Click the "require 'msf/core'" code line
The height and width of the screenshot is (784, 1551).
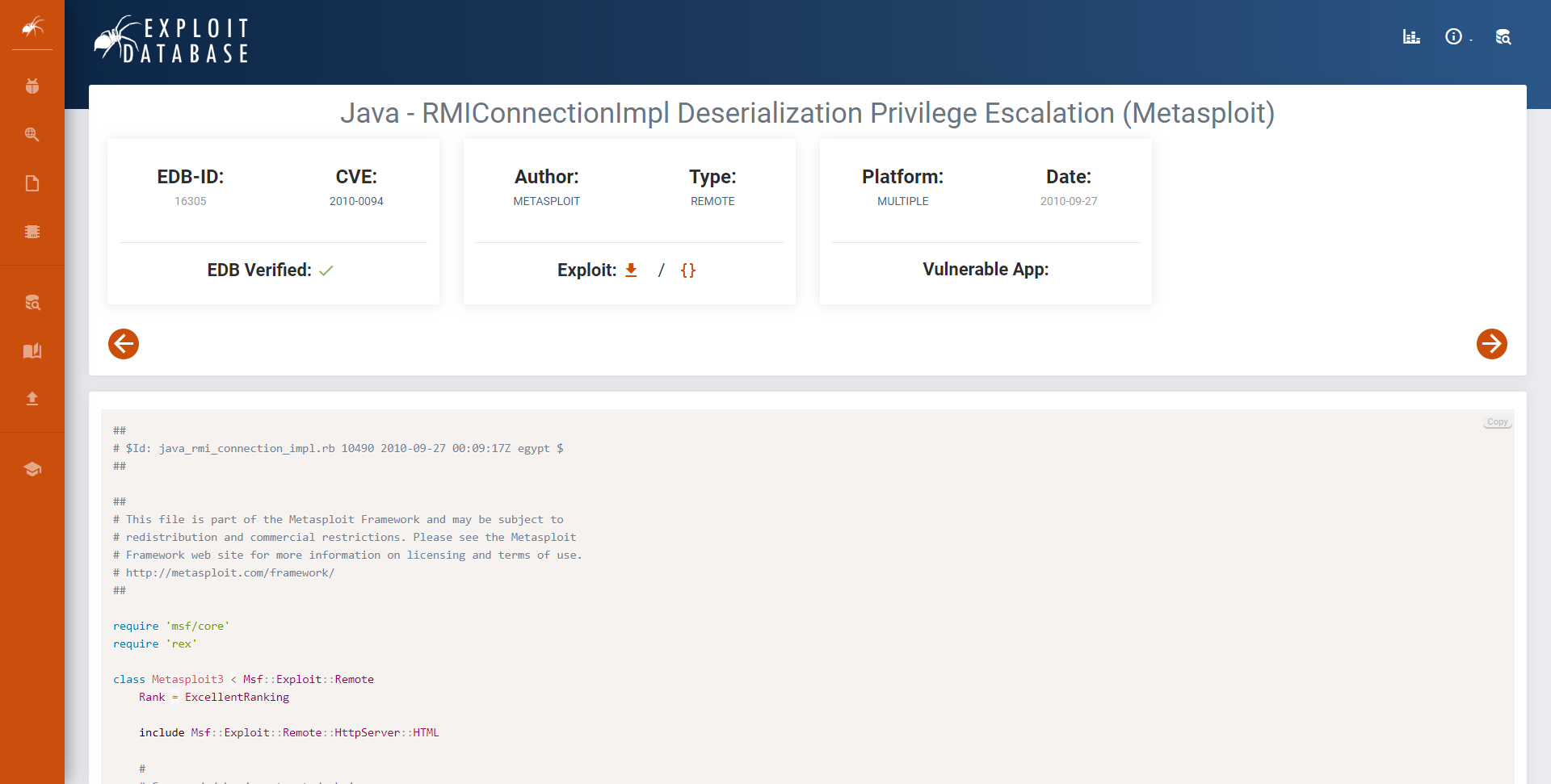point(171,626)
